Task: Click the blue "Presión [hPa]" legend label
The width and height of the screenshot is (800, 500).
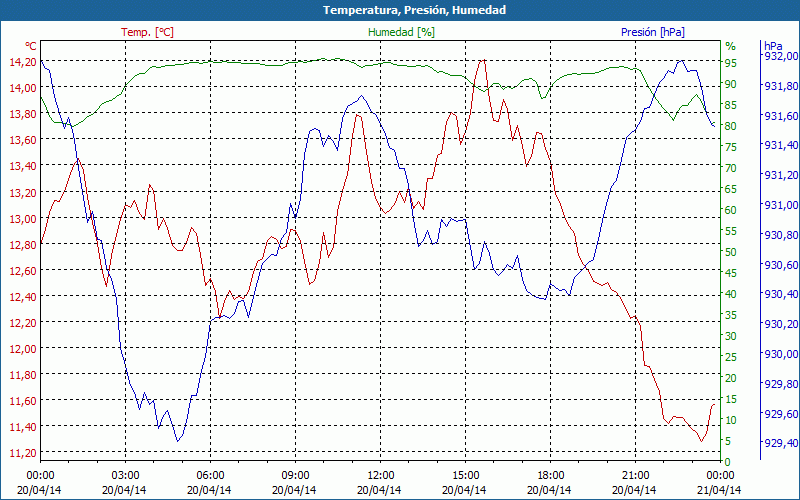Action: [653, 32]
